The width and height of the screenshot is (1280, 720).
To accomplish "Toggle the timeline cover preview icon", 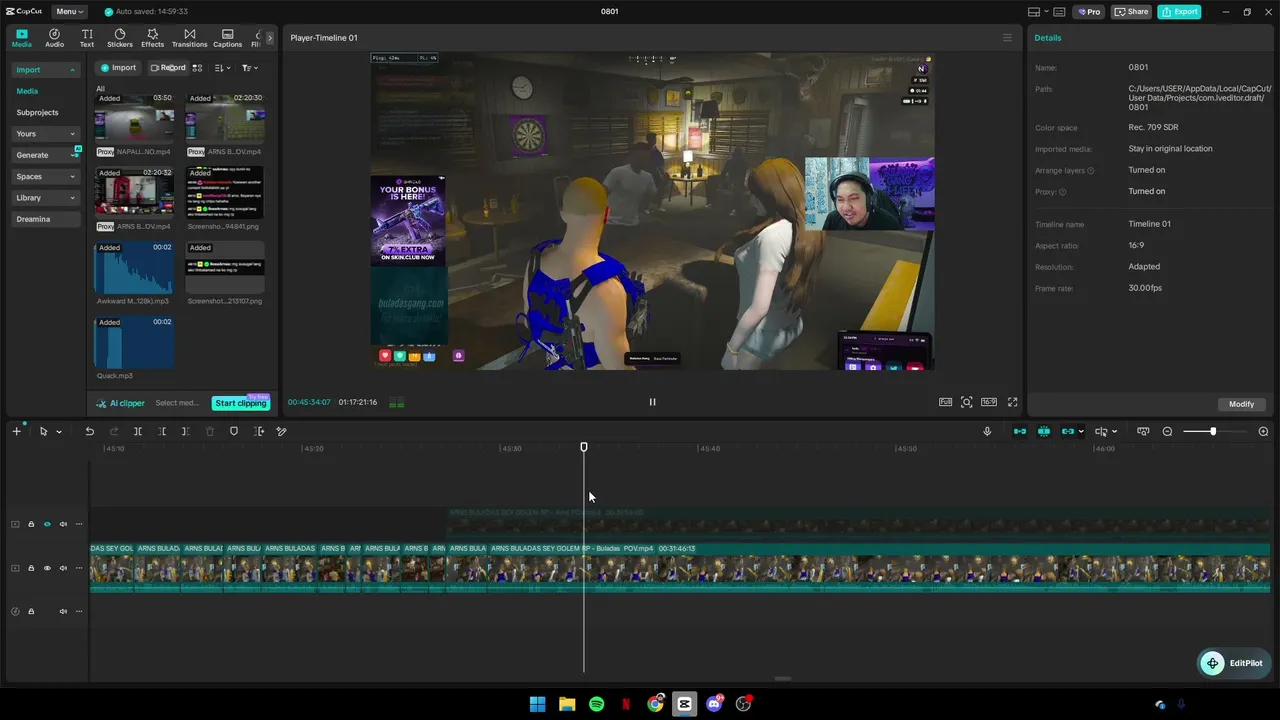I will [x=1143, y=431].
